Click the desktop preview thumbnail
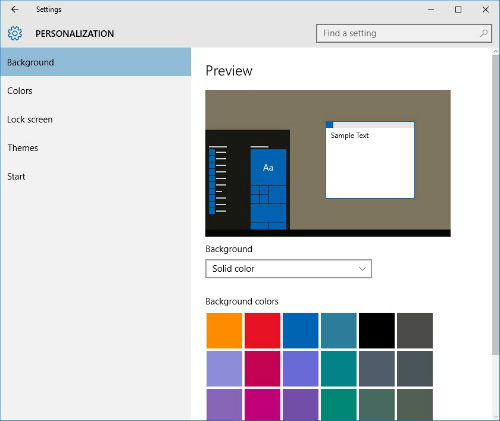 [328, 163]
